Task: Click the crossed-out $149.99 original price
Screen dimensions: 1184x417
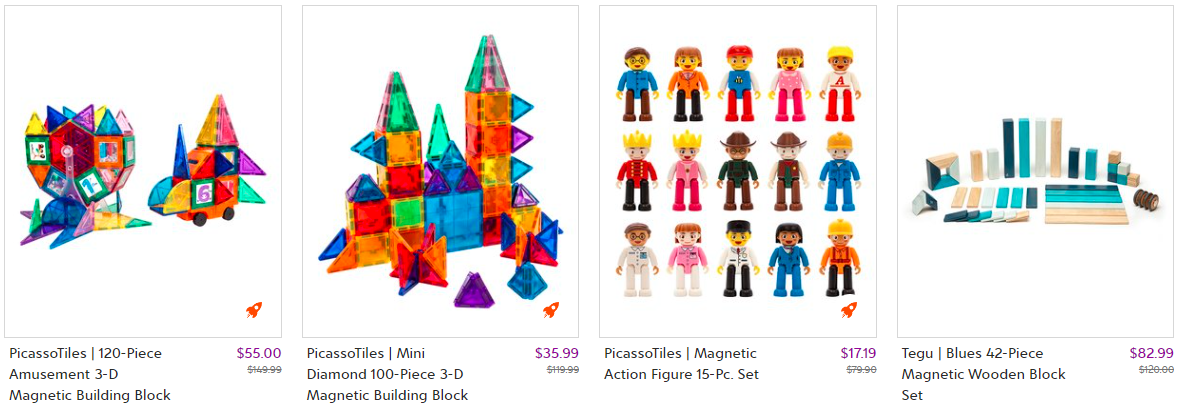Action: click(264, 369)
